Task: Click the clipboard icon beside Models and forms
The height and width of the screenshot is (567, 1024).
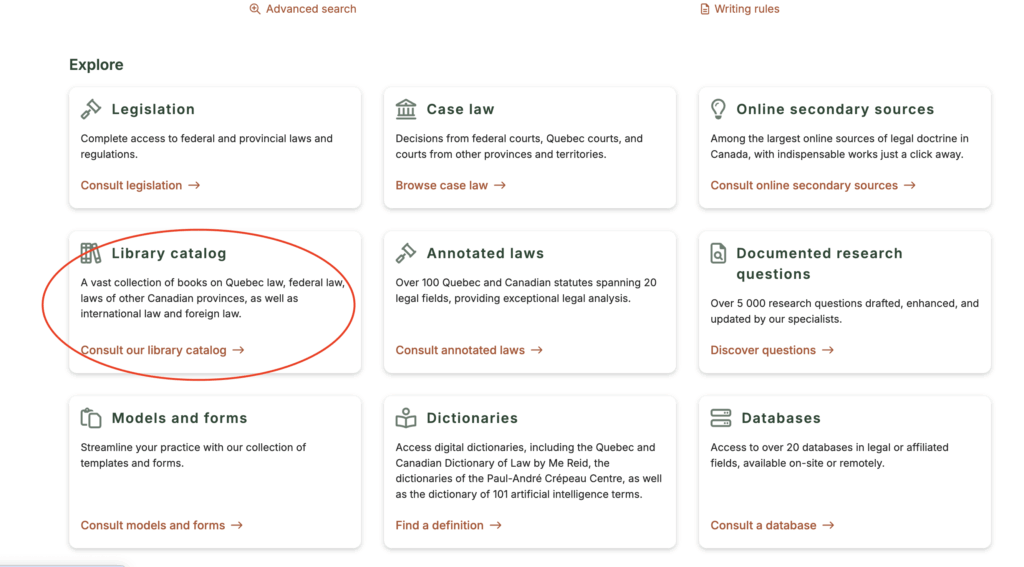Action: tap(91, 418)
